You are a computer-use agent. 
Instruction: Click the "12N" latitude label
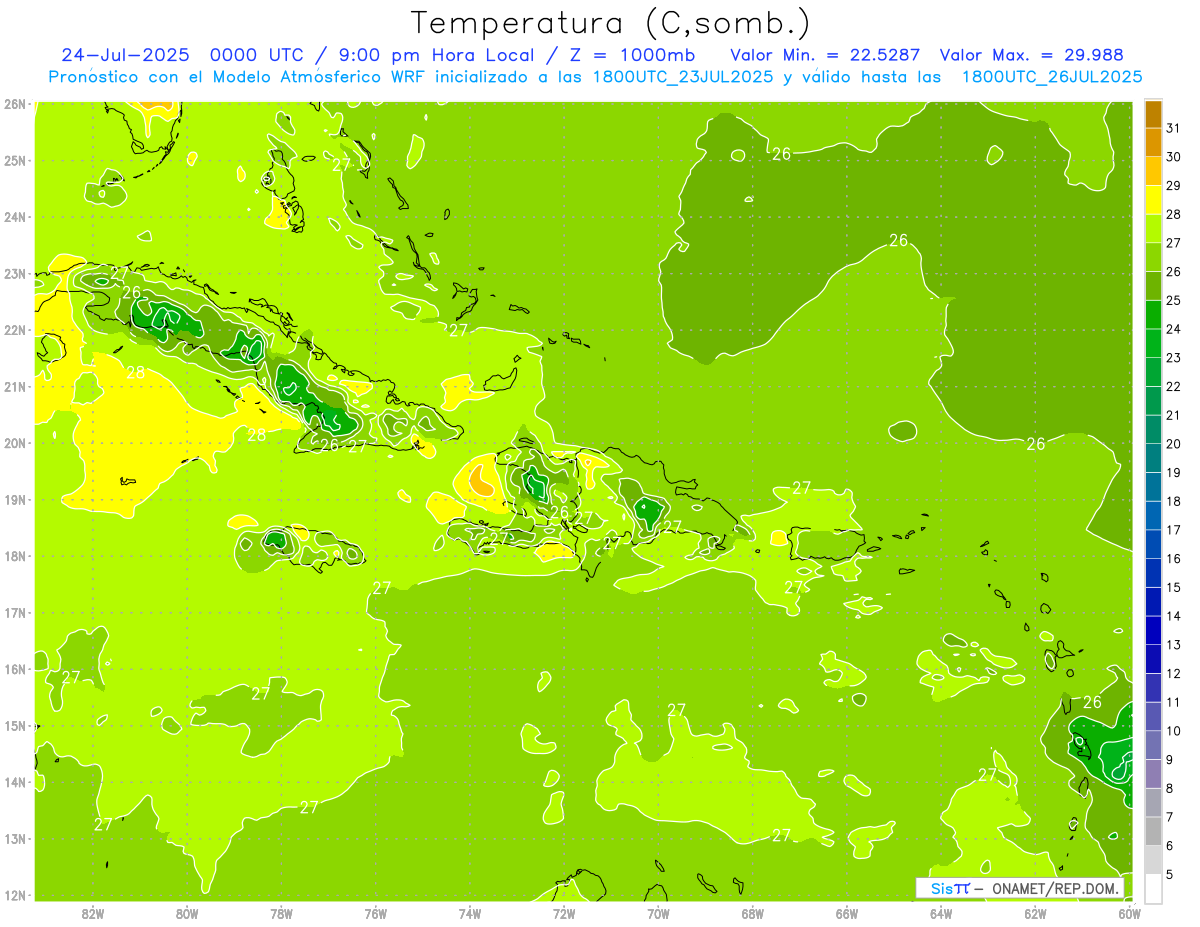[x=15, y=895]
